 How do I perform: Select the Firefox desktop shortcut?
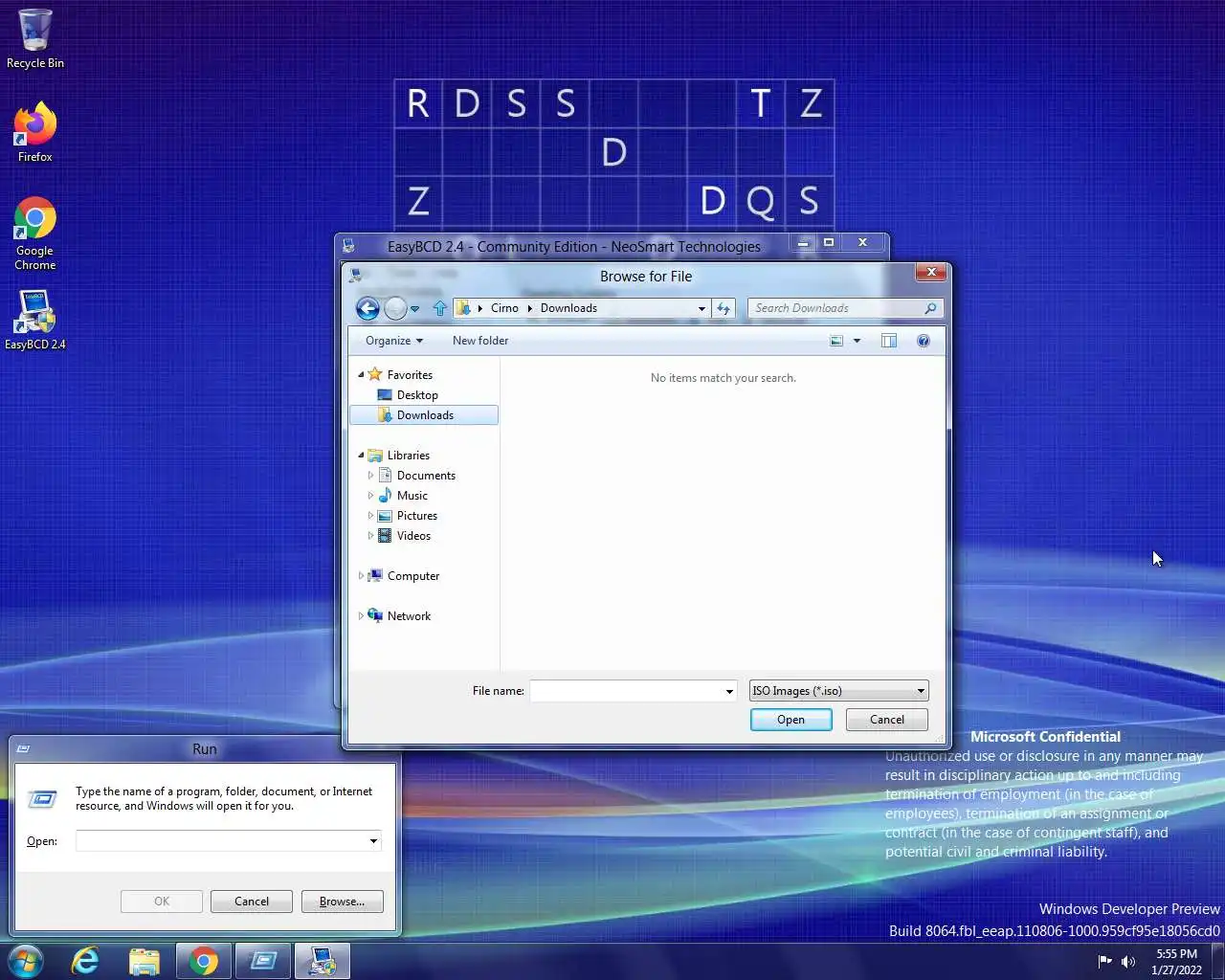coord(35,131)
